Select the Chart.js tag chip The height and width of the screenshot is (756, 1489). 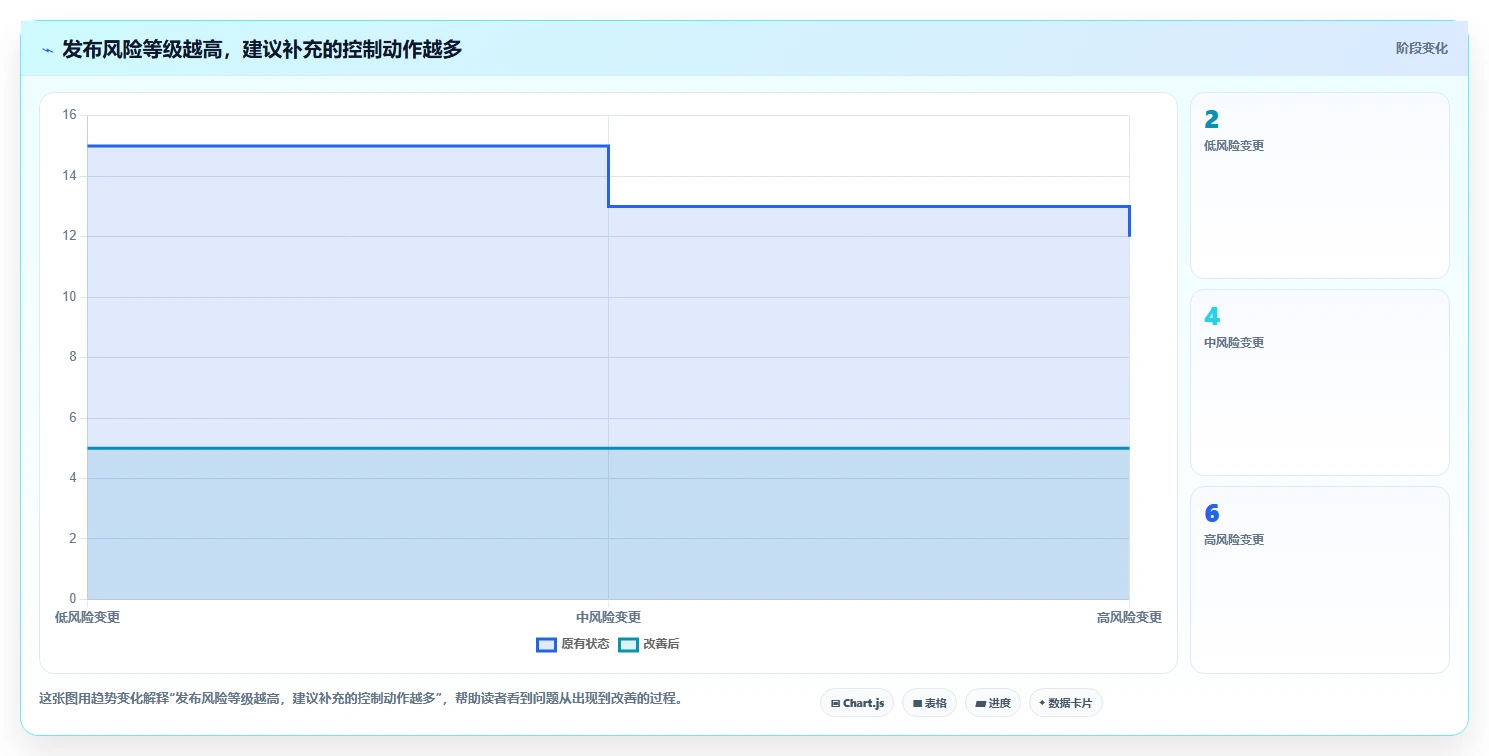click(857, 703)
